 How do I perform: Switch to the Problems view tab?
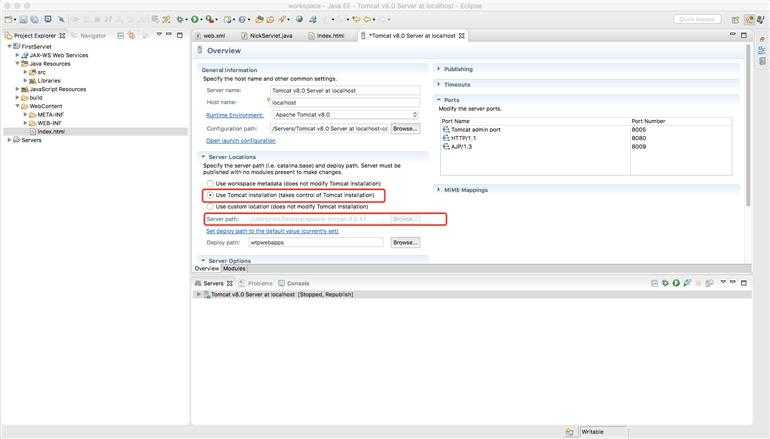pos(256,283)
